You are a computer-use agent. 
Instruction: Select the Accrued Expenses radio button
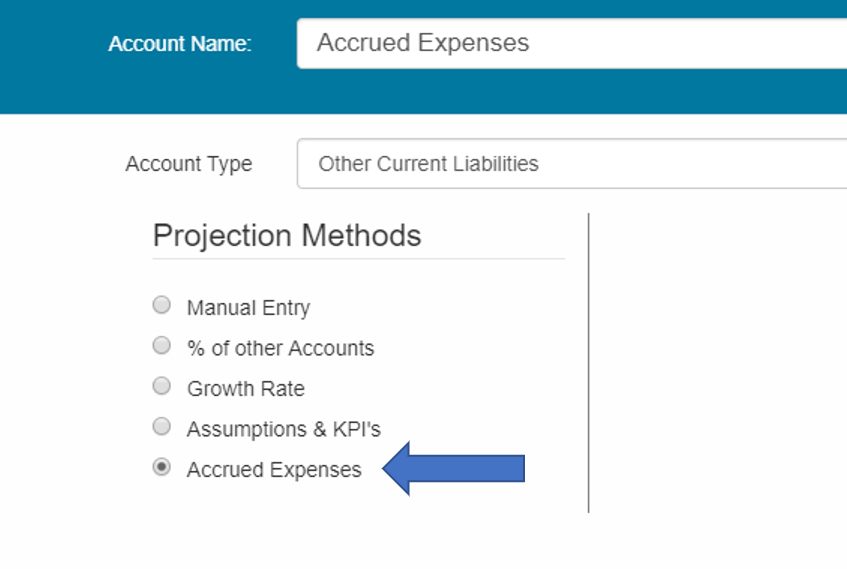161,467
